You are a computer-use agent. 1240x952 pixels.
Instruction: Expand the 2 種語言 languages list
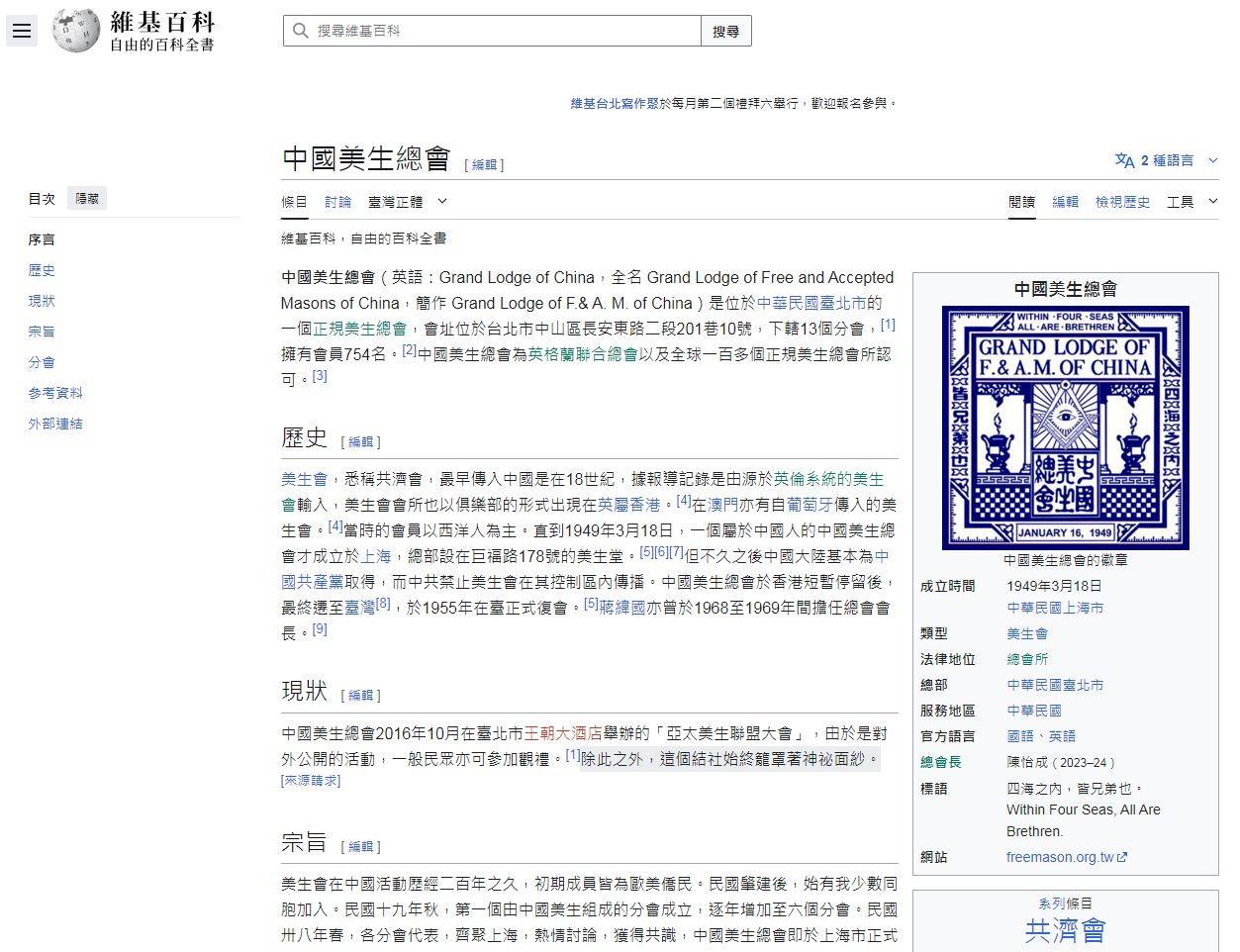[x=1167, y=160]
